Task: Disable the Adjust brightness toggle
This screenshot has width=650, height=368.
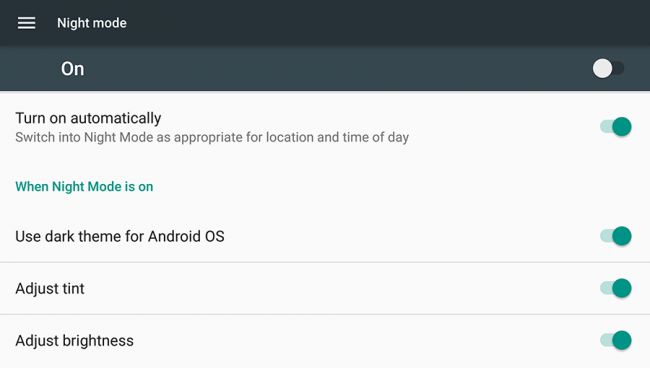Action: point(616,340)
